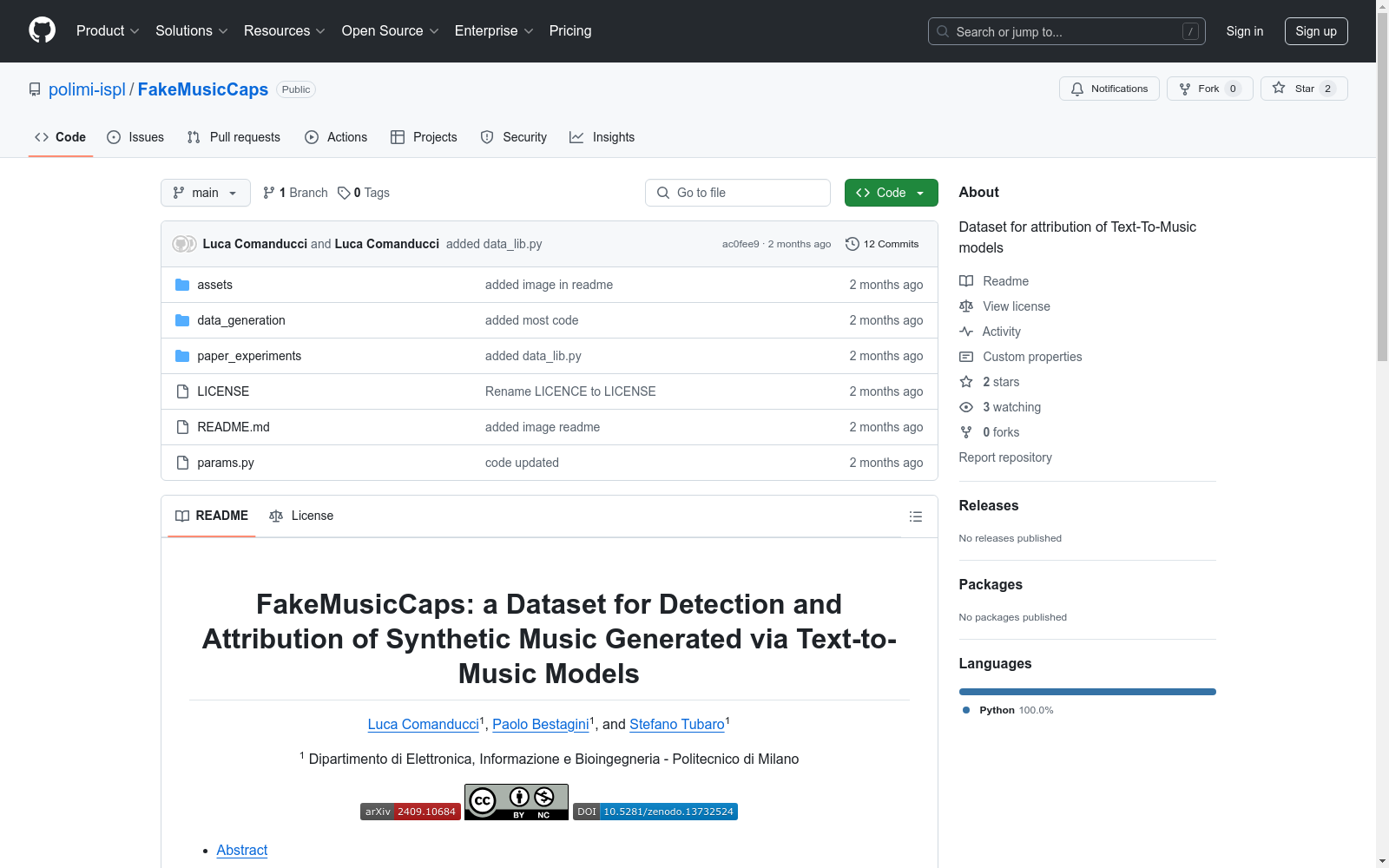The width and height of the screenshot is (1389, 868).
Task: Click the commit history clock icon
Action: [852, 244]
